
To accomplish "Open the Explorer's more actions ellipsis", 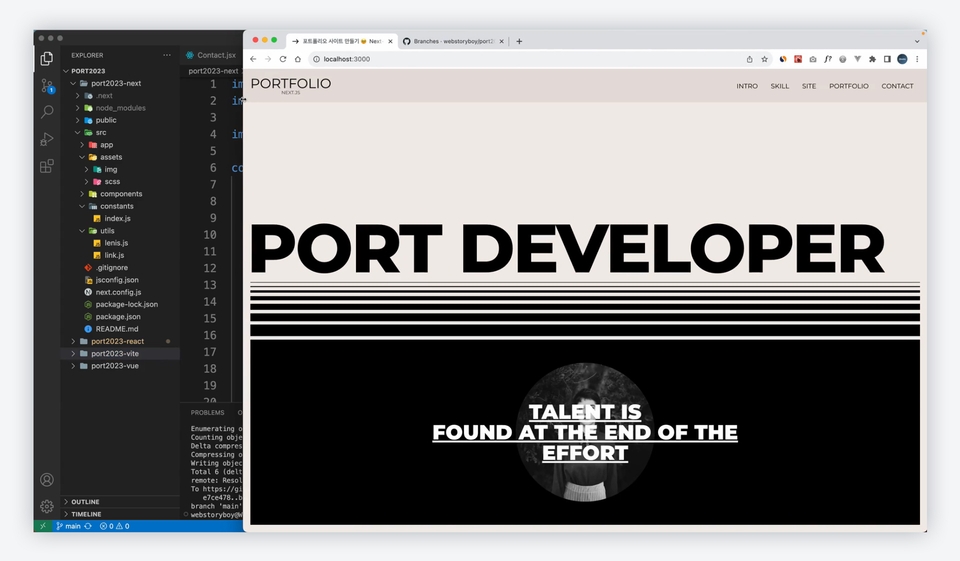I will pos(167,55).
